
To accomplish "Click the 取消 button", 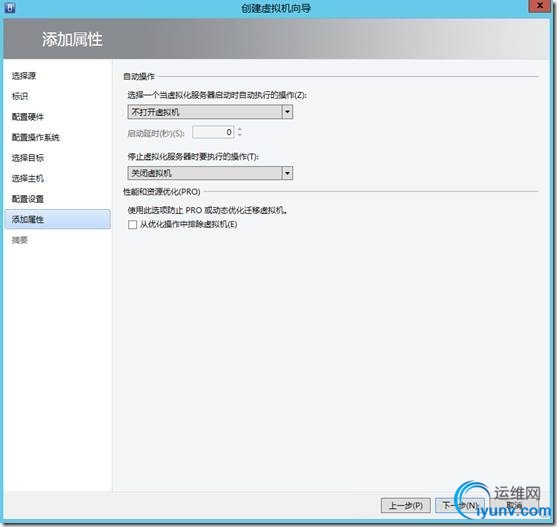I will 514,505.
